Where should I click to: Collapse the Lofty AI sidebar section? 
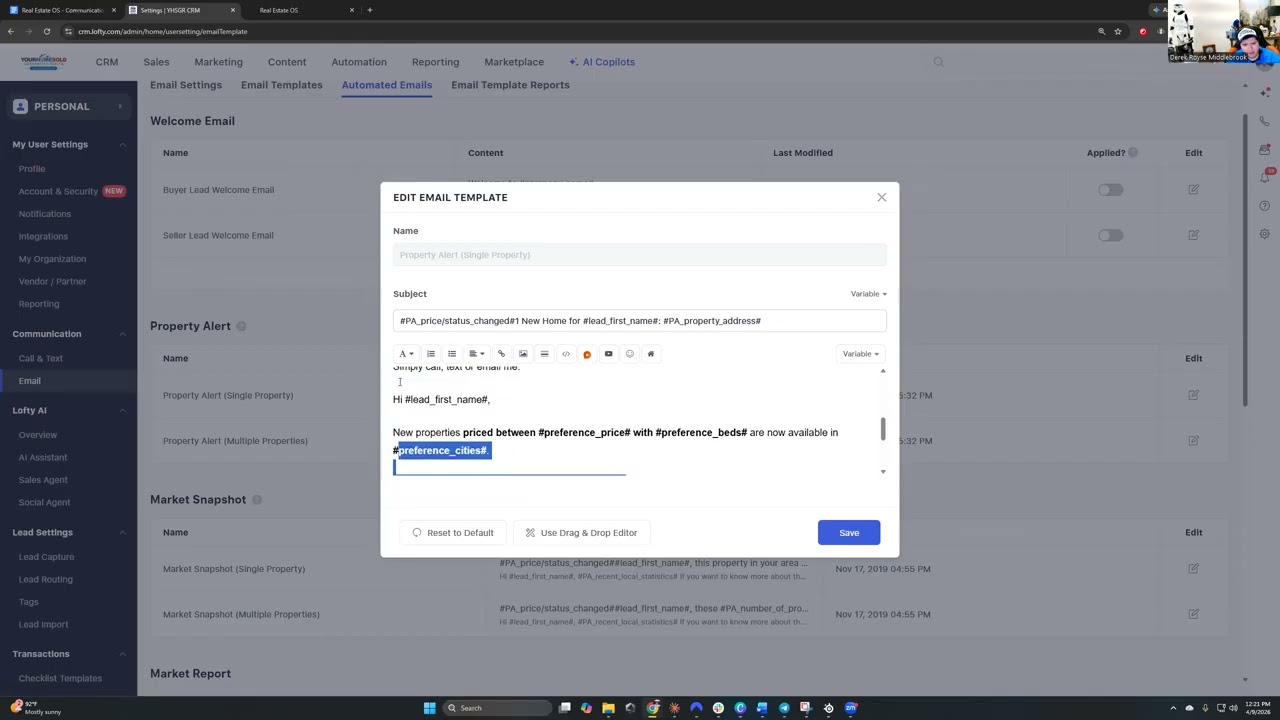pyautogui.click(x=123, y=411)
